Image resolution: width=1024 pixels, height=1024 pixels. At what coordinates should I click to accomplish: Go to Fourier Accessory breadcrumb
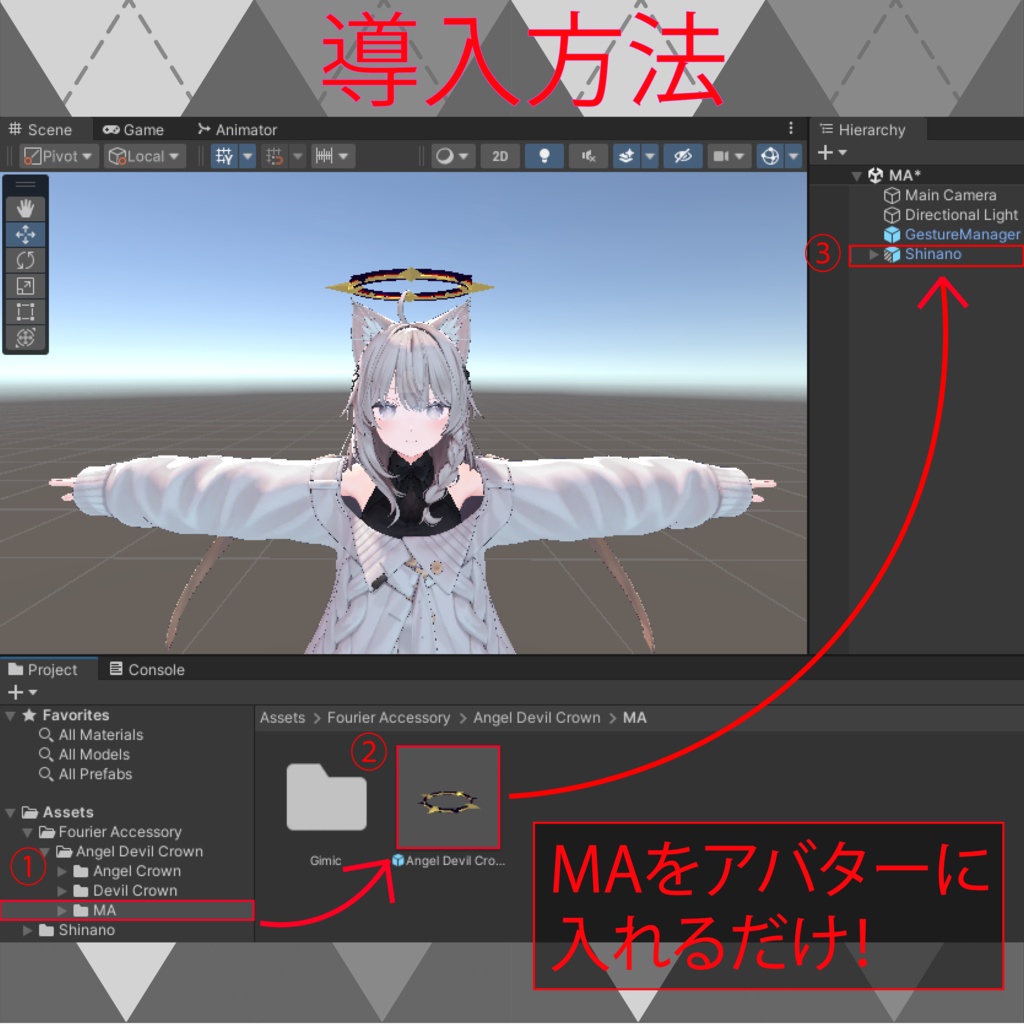click(x=389, y=718)
